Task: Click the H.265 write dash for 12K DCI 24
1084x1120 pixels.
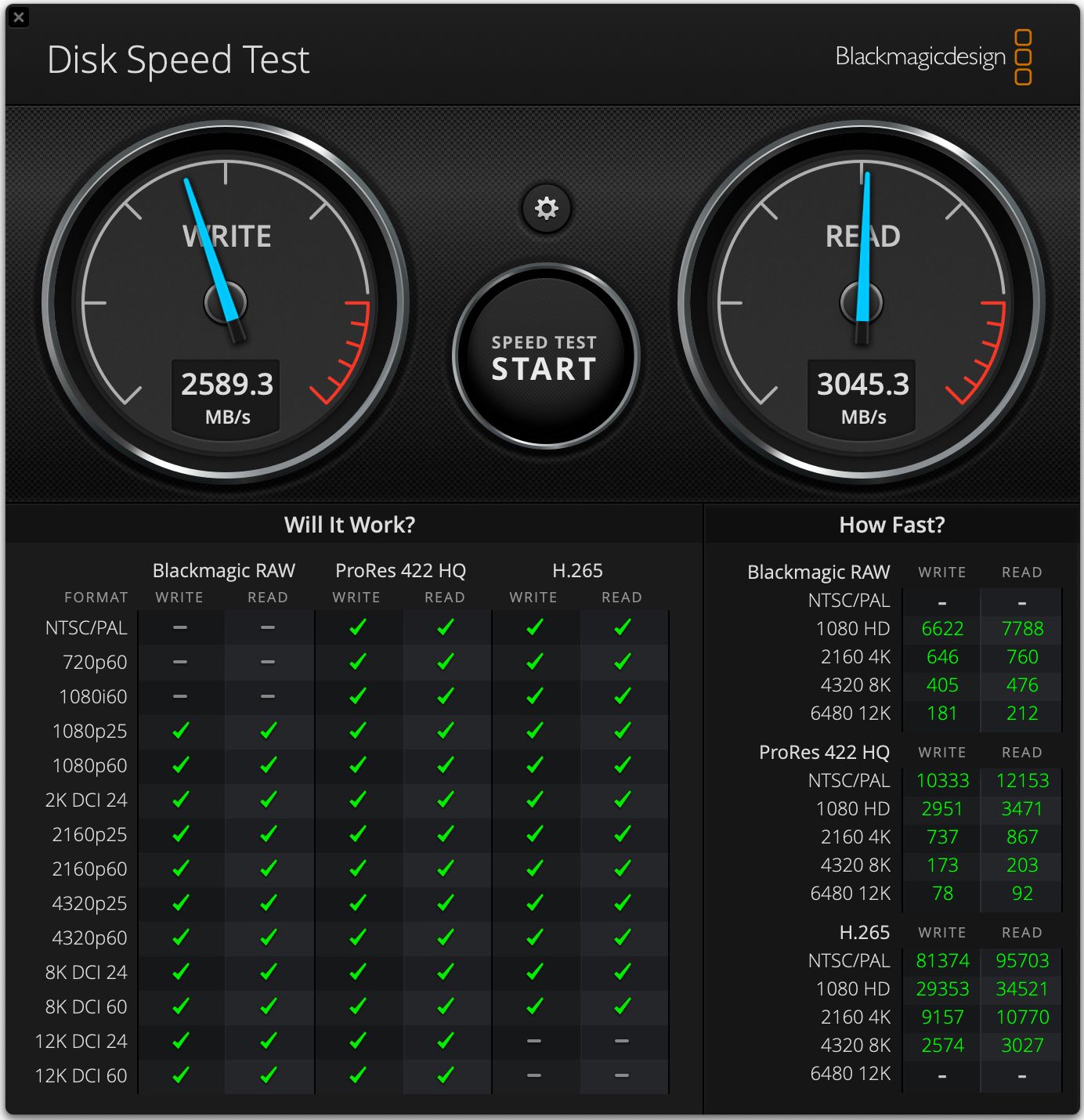Action: coord(534,1041)
